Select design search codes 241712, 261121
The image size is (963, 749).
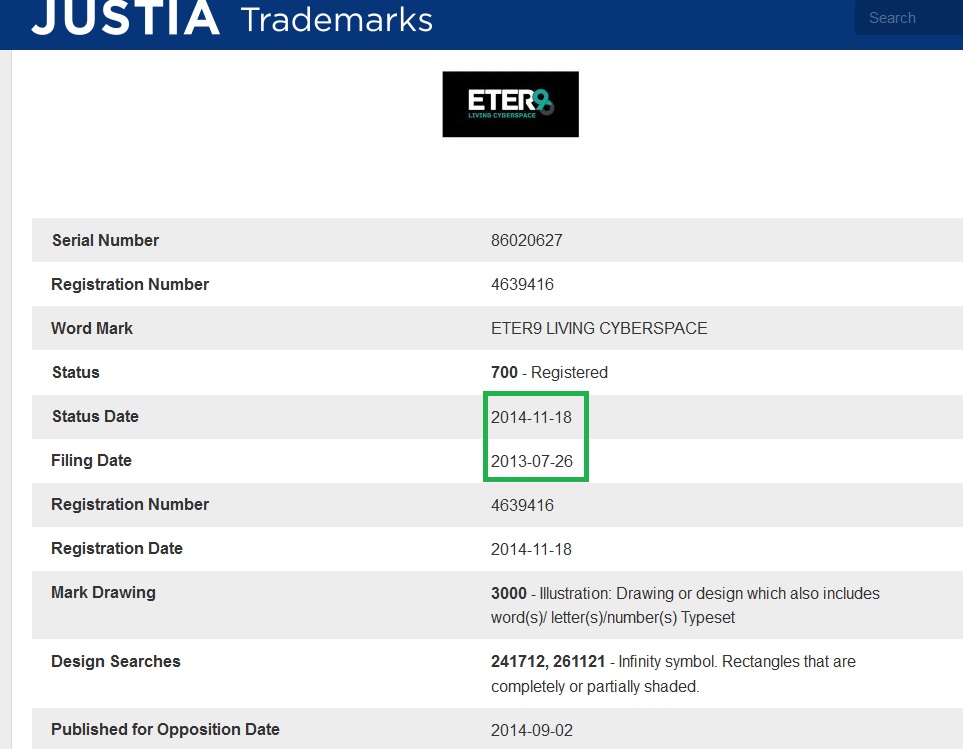click(548, 661)
